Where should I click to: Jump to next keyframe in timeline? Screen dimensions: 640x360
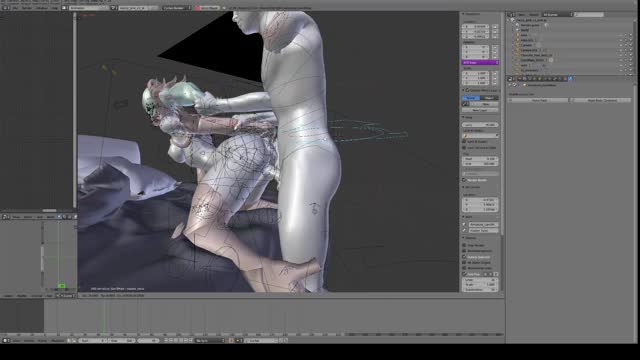(x=186, y=340)
